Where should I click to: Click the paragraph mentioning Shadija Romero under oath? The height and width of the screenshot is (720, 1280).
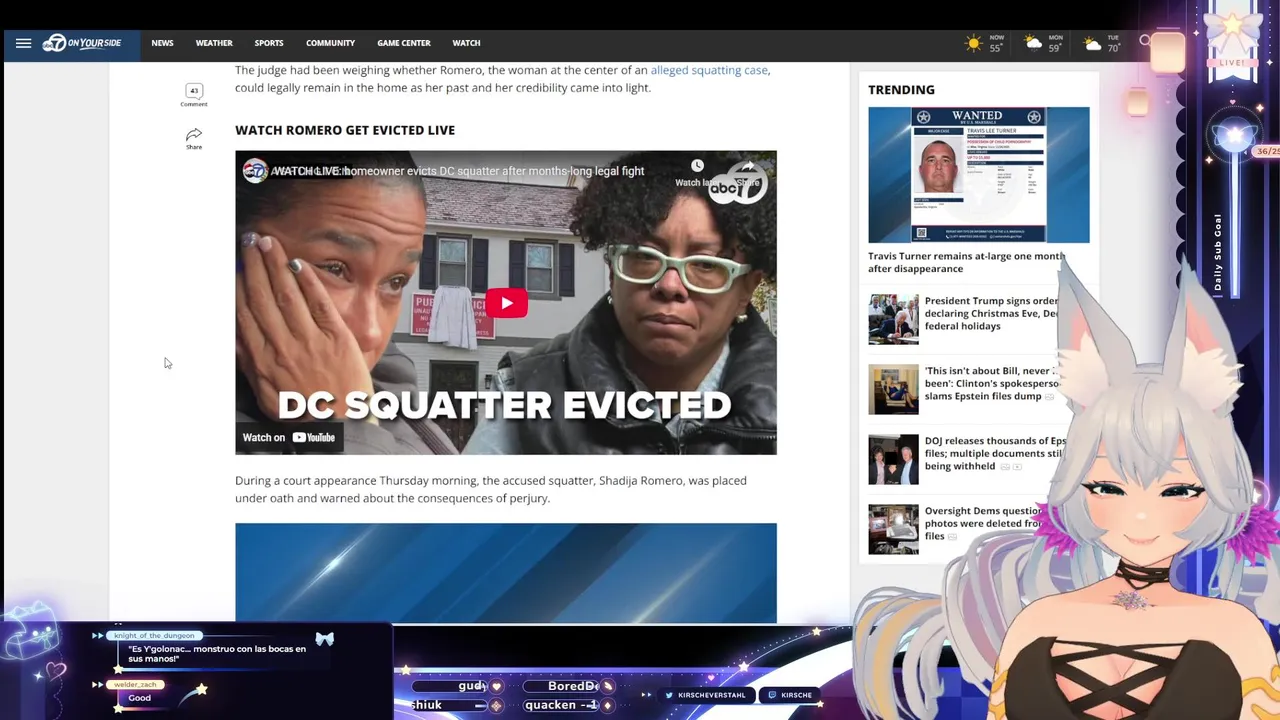pyautogui.click(x=491, y=489)
